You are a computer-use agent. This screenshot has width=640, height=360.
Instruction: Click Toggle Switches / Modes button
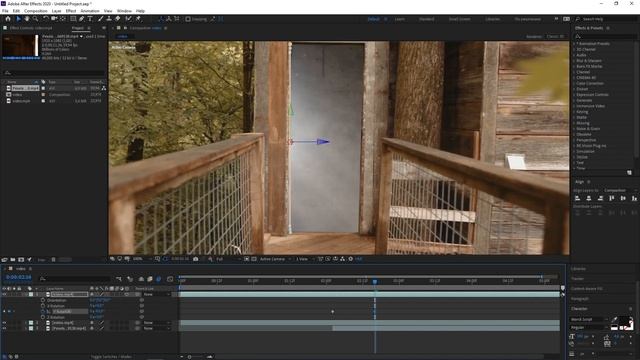click(x=111, y=357)
